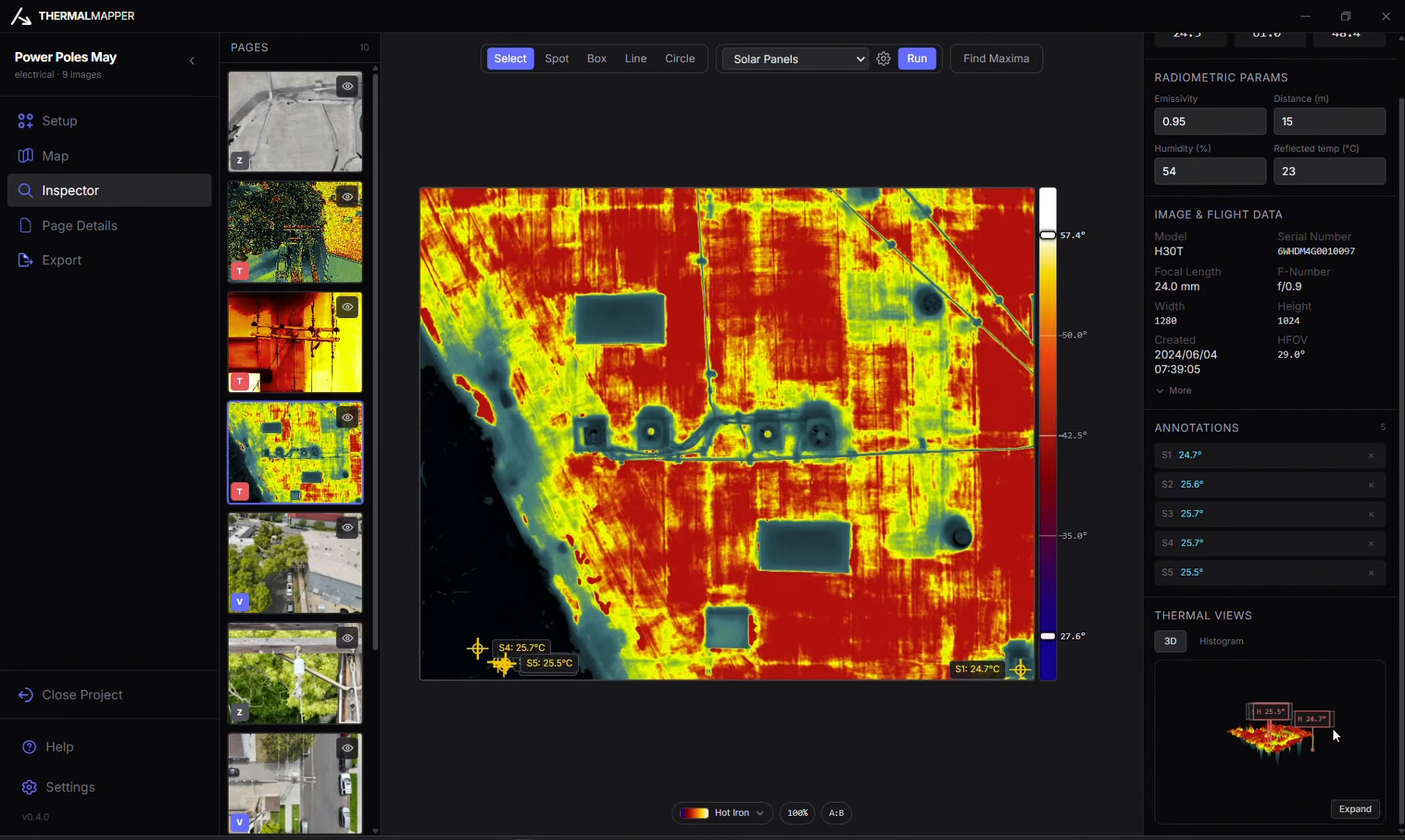Viewport: 1405px width, 840px height.
Task: Remove annotation S3 25.7°
Action: point(1372,514)
